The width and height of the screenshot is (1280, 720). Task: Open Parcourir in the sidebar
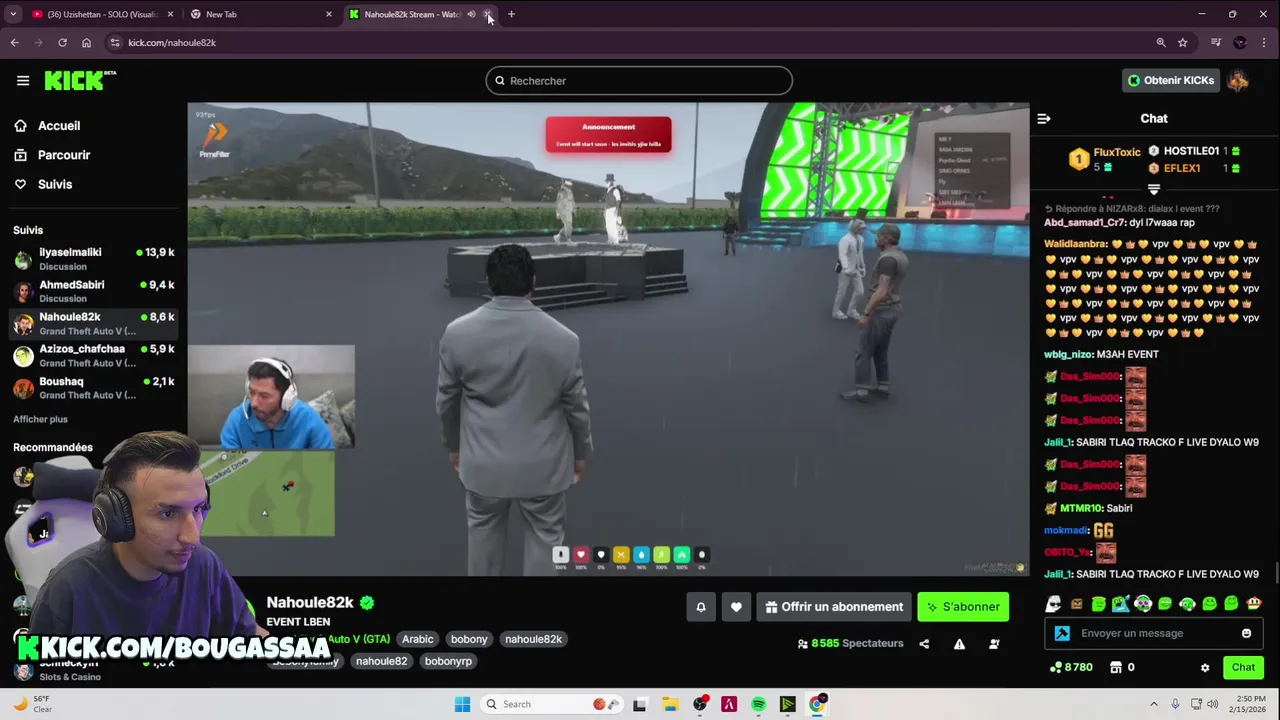[64, 155]
